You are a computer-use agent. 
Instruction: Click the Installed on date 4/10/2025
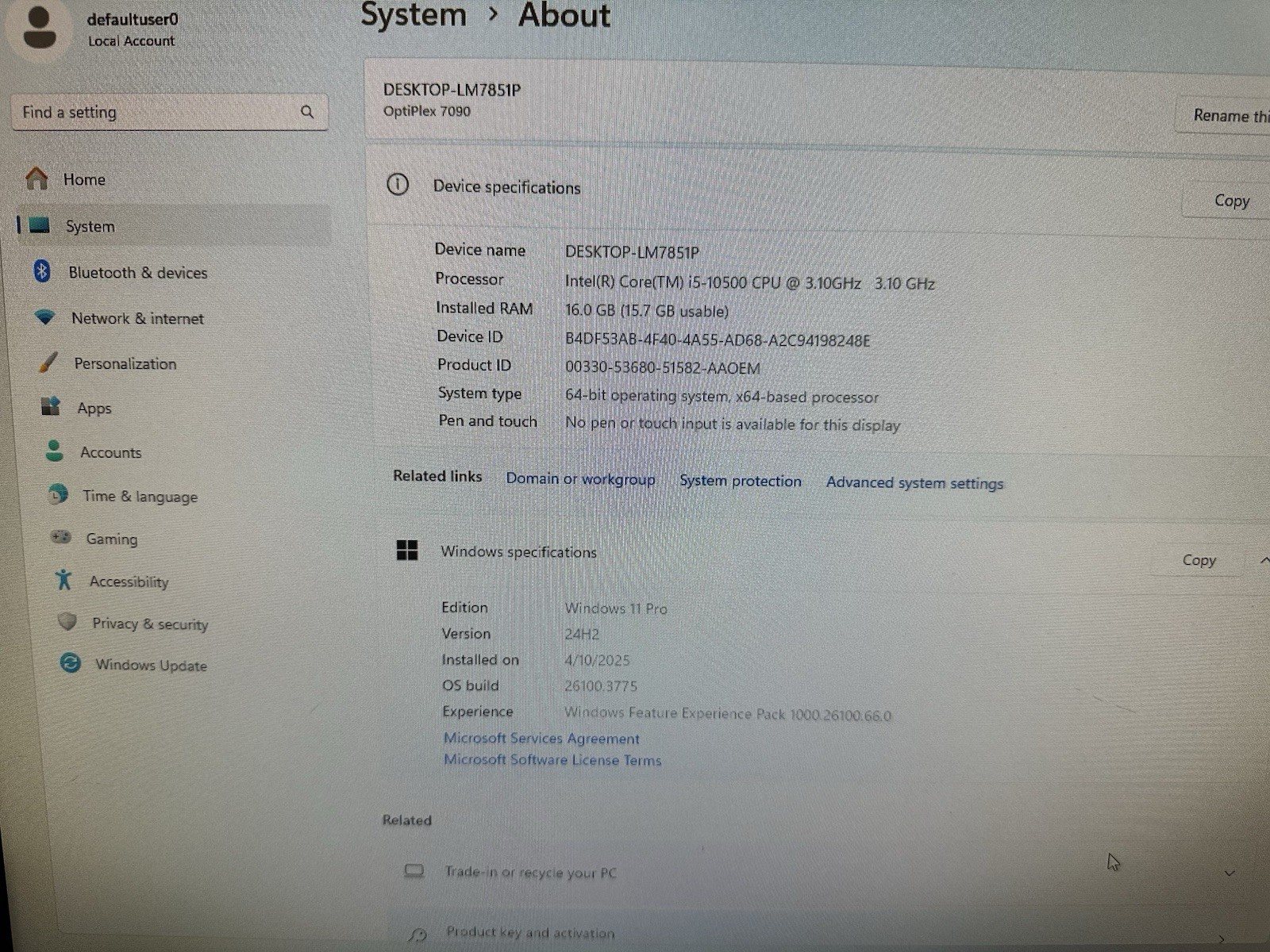(597, 660)
